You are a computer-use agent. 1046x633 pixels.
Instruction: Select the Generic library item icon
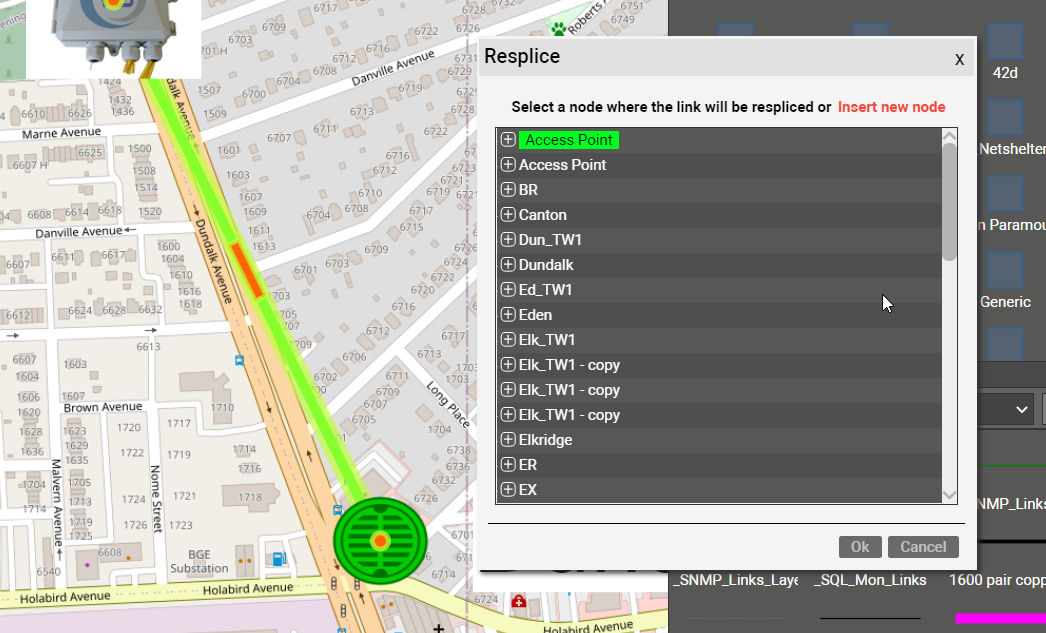(x=1004, y=270)
